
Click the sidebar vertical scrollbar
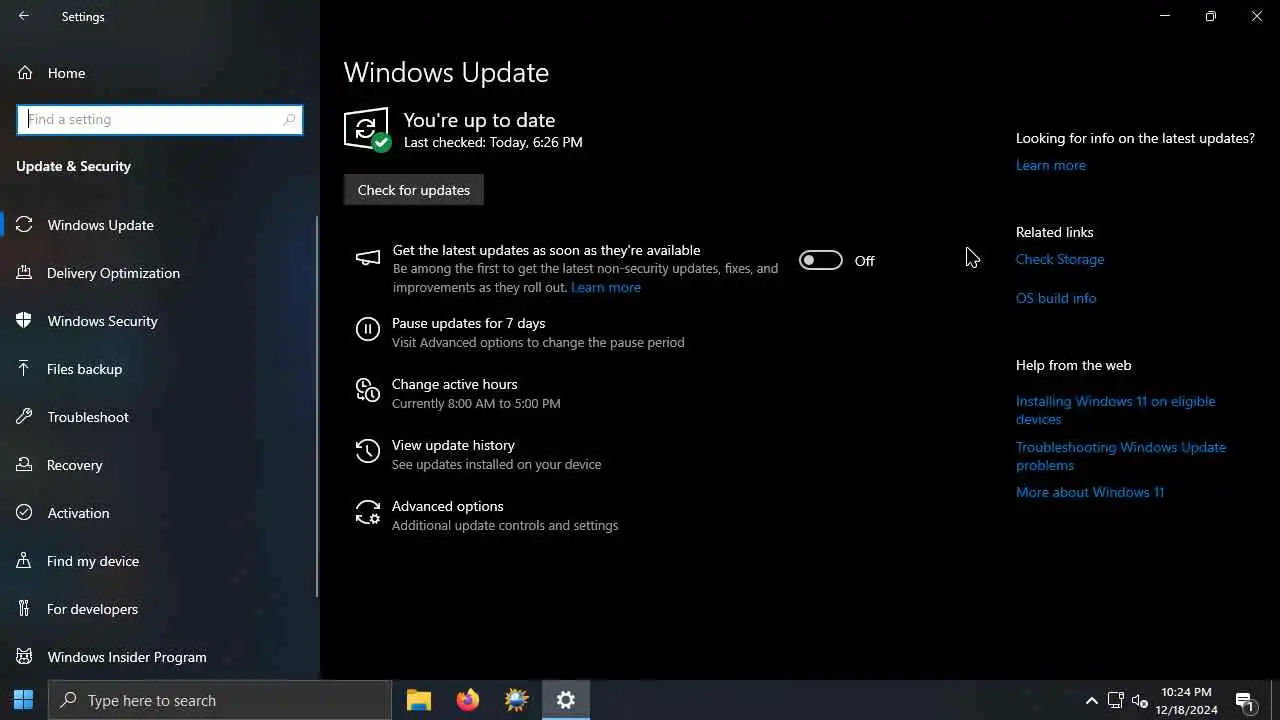(x=318, y=405)
